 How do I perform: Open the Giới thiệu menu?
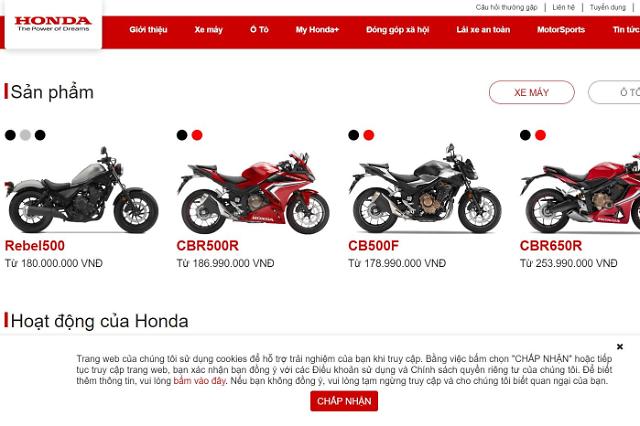148,29
